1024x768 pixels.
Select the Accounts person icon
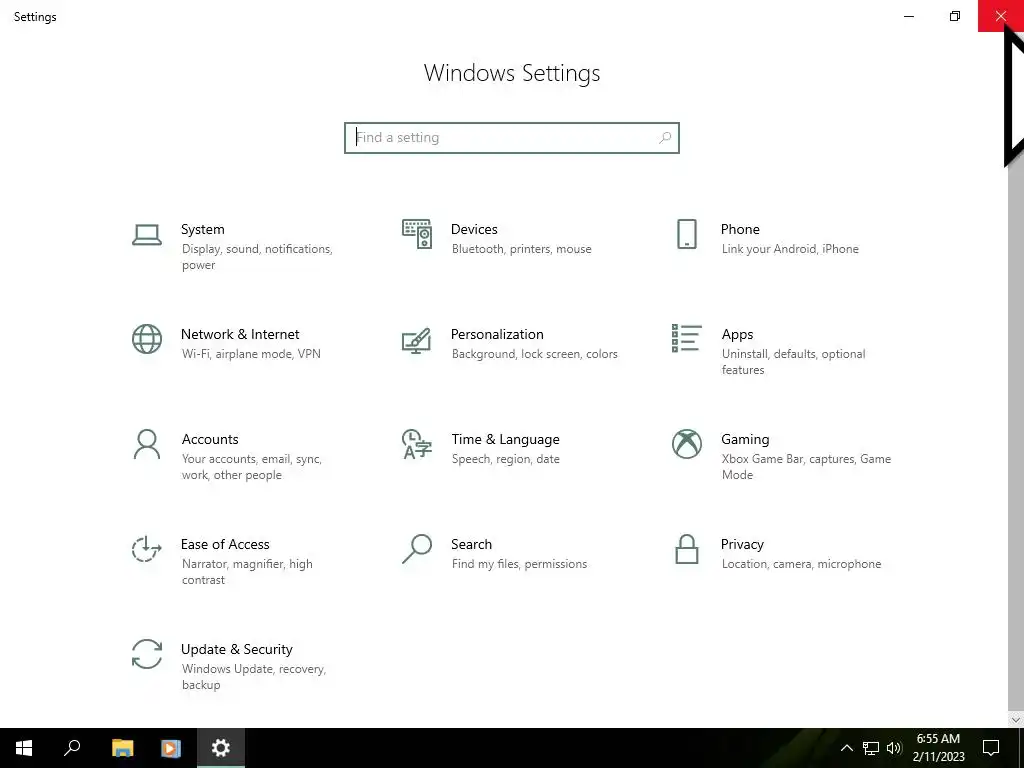(147, 444)
